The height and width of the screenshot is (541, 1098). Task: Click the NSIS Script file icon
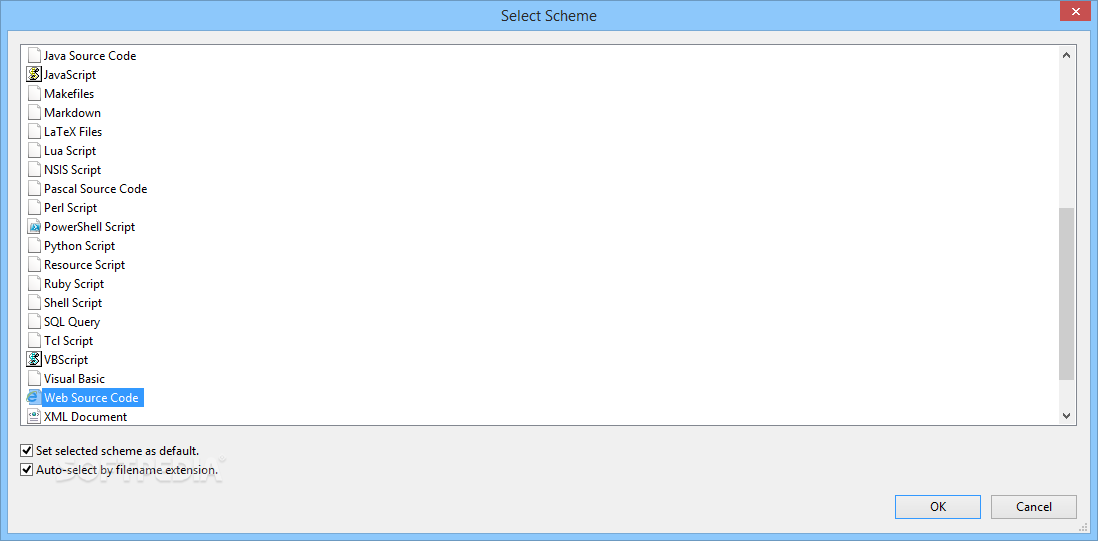[x=34, y=169]
